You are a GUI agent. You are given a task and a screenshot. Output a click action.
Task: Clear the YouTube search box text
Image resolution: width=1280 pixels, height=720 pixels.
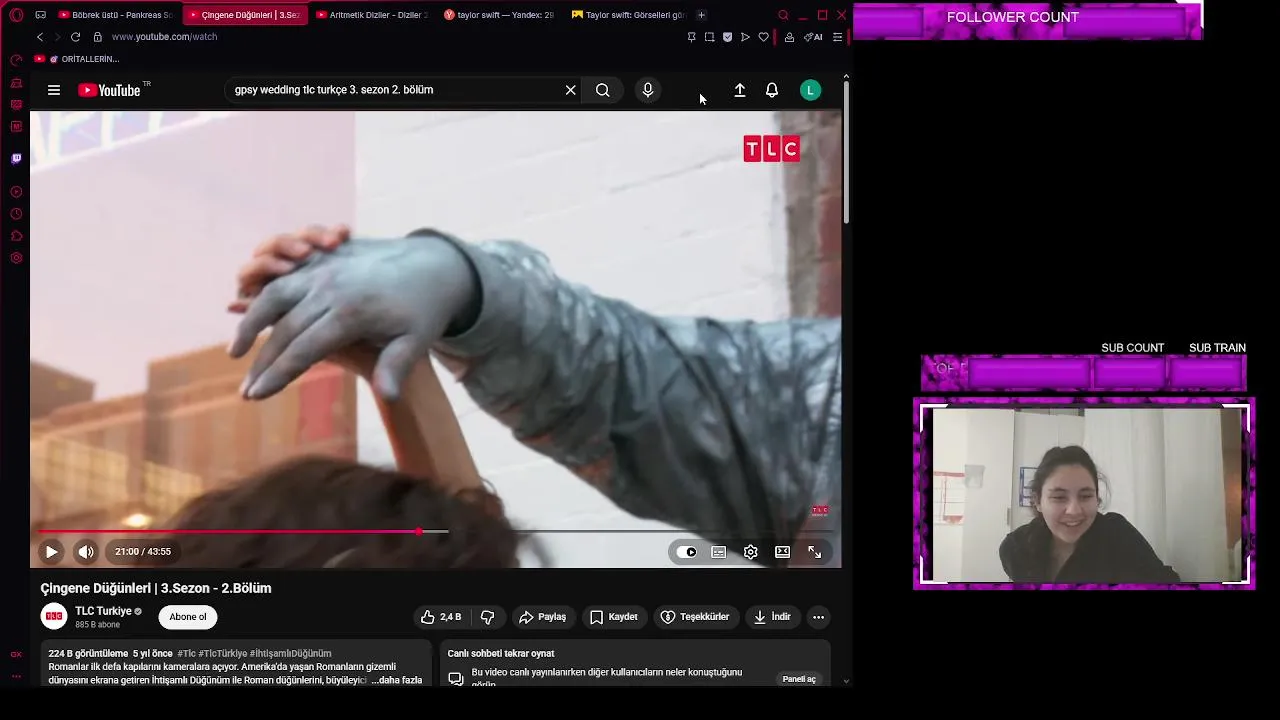coord(570,90)
